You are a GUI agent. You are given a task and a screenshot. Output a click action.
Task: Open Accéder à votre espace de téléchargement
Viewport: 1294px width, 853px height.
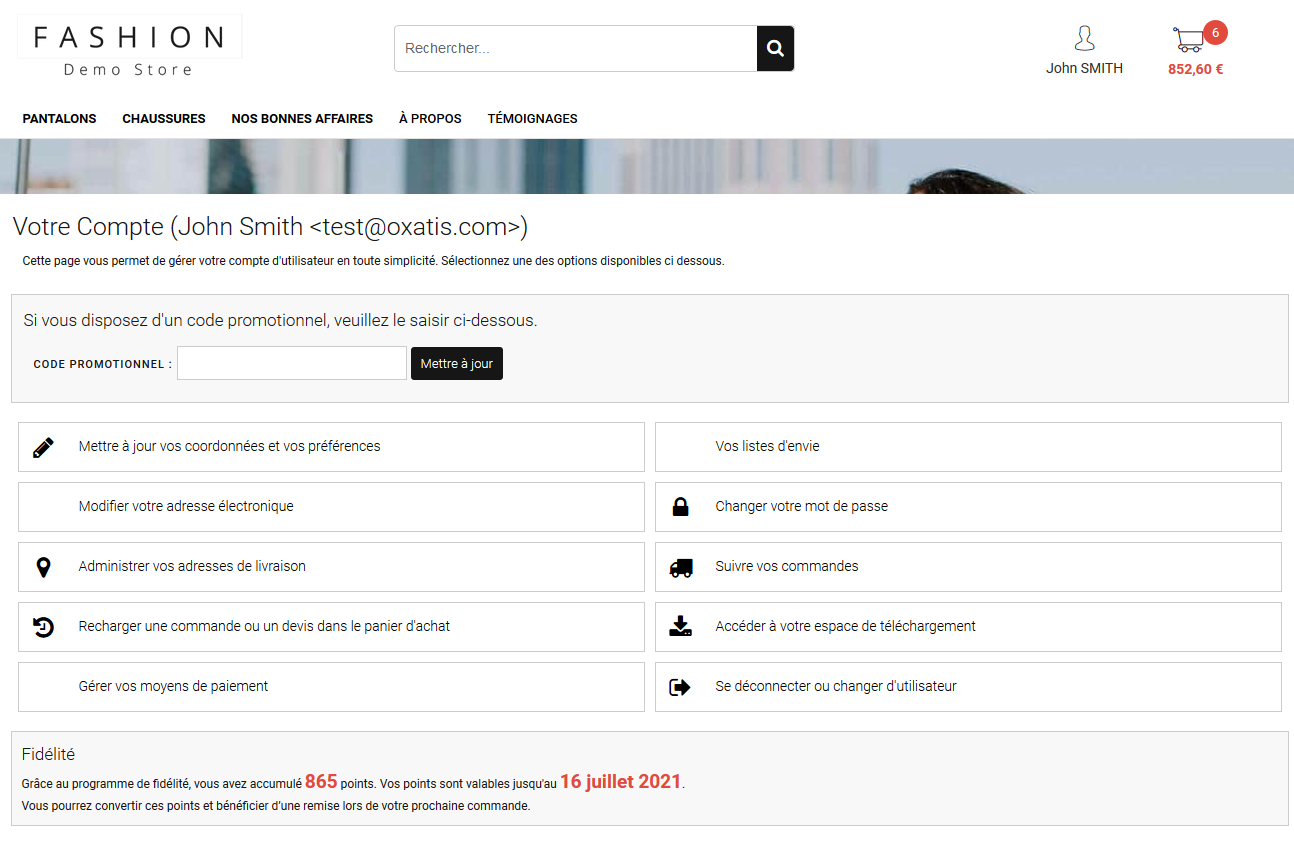pyautogui.click(x=968, y=627)
